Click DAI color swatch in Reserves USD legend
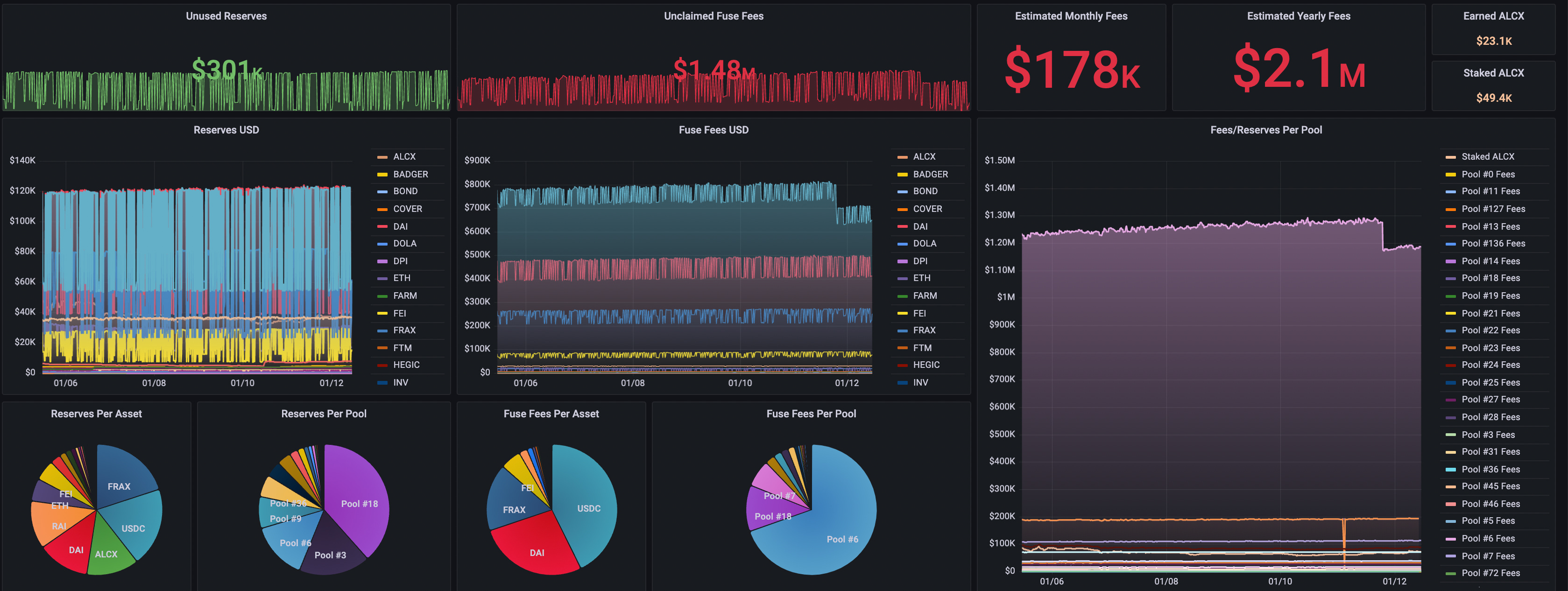Image resolution: width=1568 pixels, height=591 pixels. tap(382, 226)
